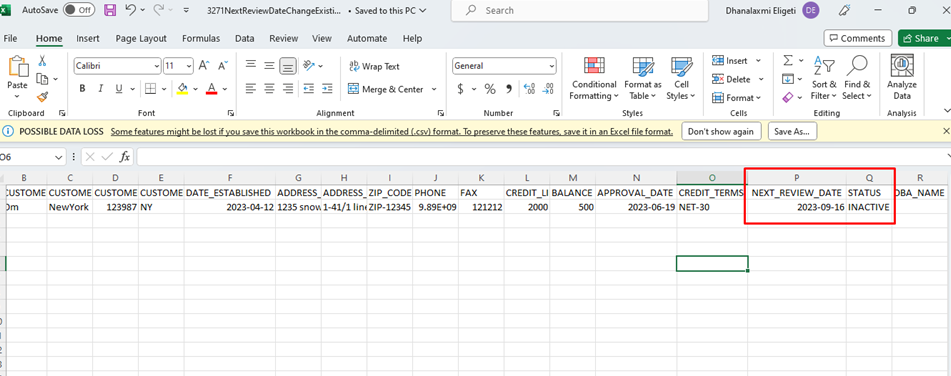
Task: Expand the Font Color dropdown arrow
Action: coord(224,89)
